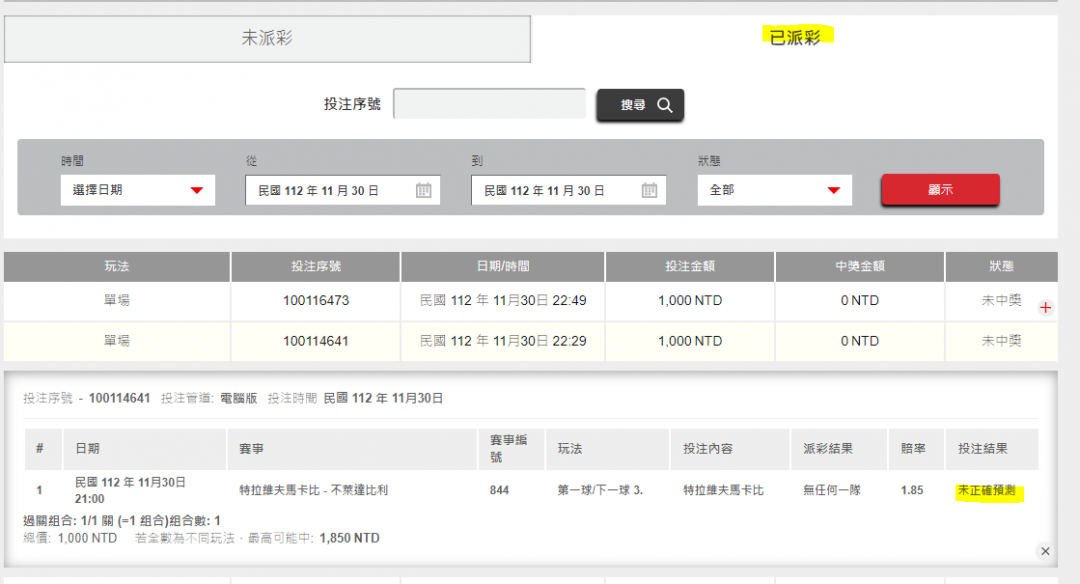Viewport: 1080px width, 584px height.
Task: Click the 到 end date field
Action: [x=568, y=190]
